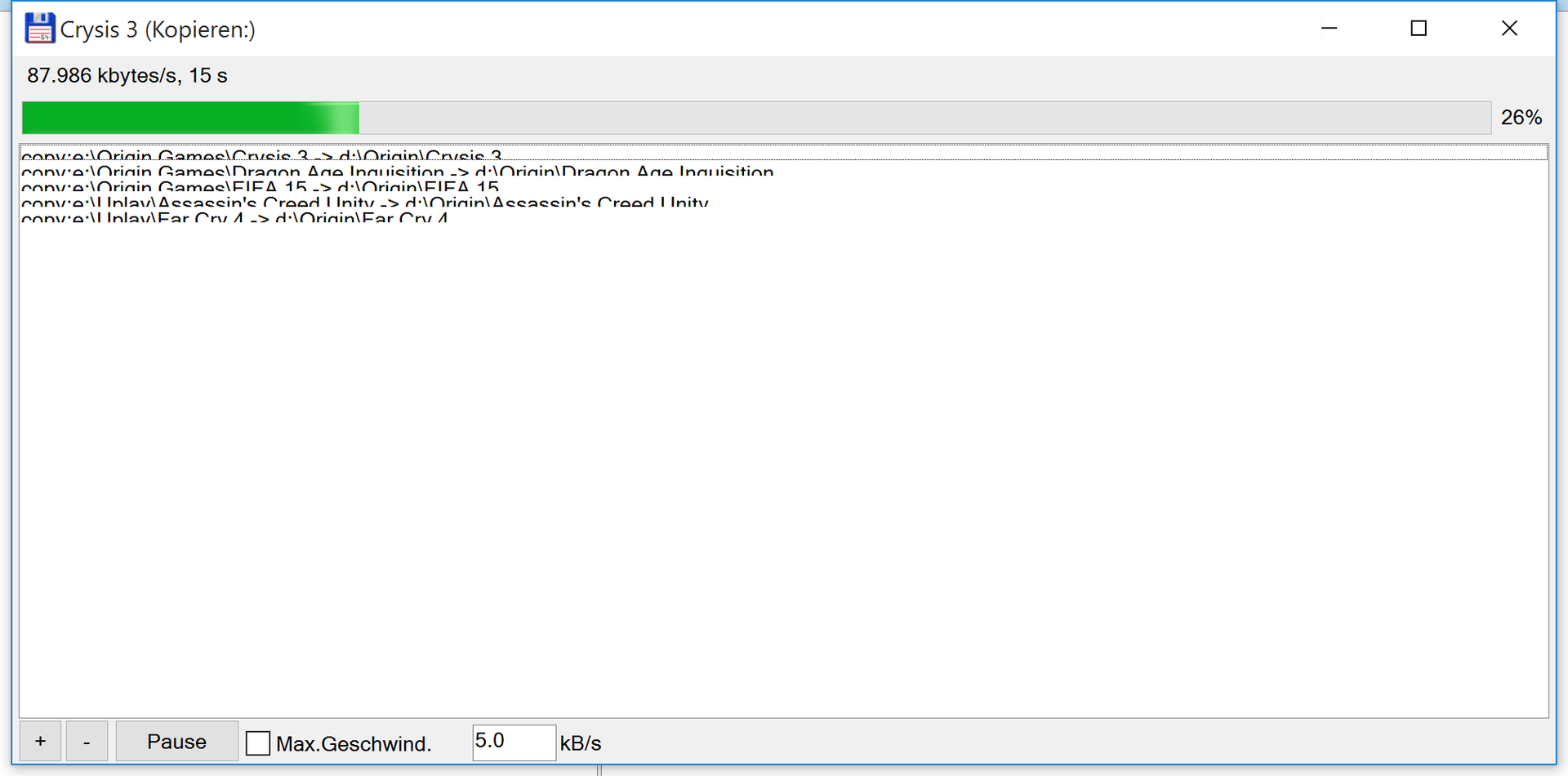Select the Assassin's Creed Unity copy job row
This screenshot has width=1568, height=776.
coord(784,200)
